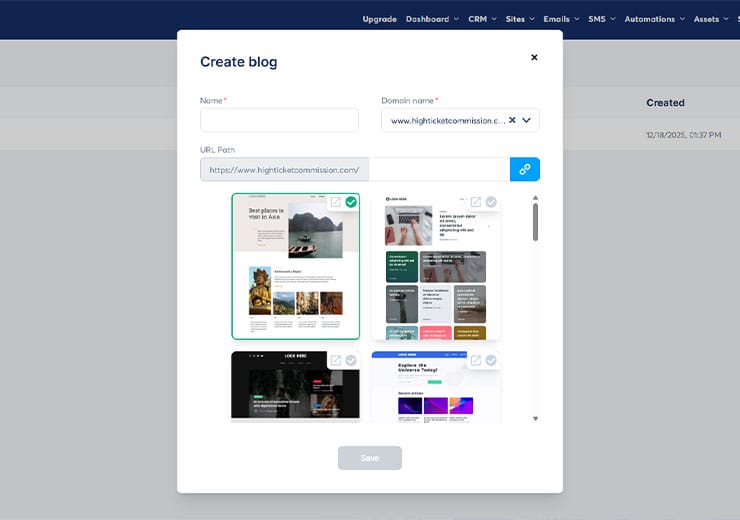Deselect the Asia travel template checkmark

[x=351, y=202]
